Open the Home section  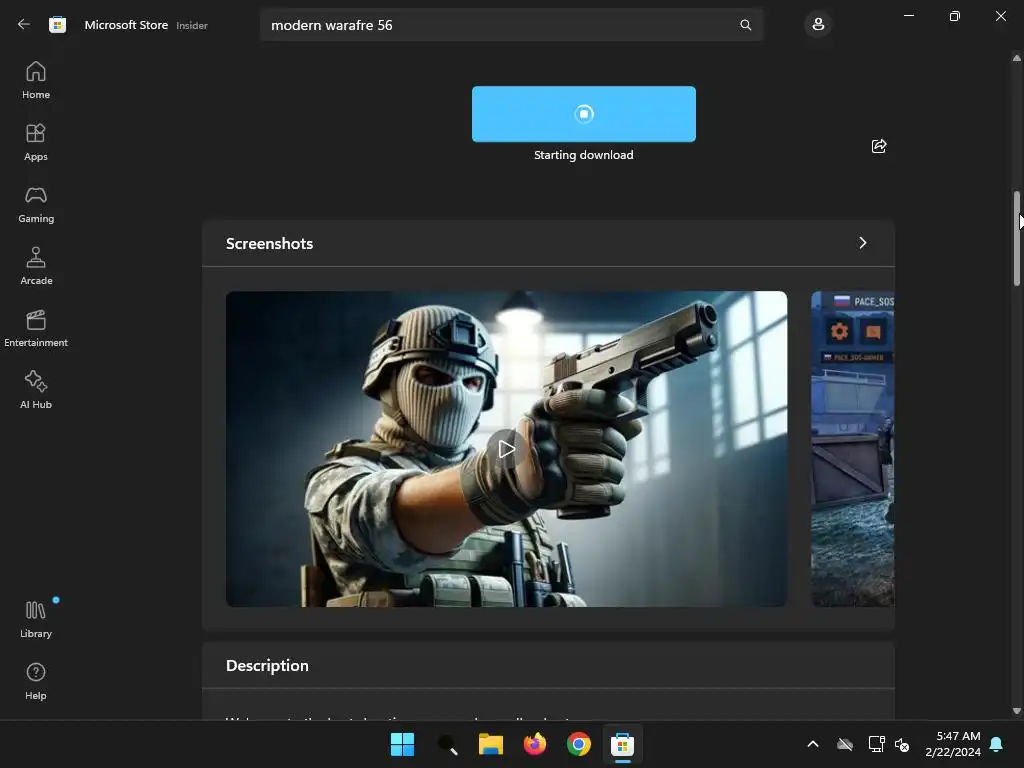click(x=36, y=80)
